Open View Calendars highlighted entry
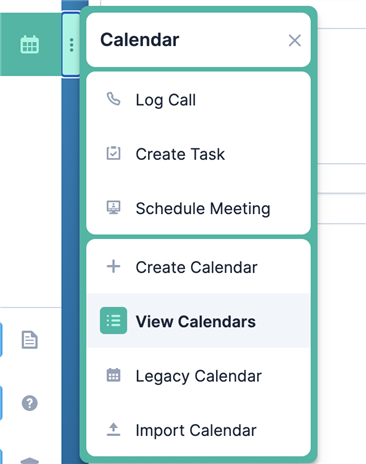The height and width of the screenshot is (464, 366). coord(198,321)
